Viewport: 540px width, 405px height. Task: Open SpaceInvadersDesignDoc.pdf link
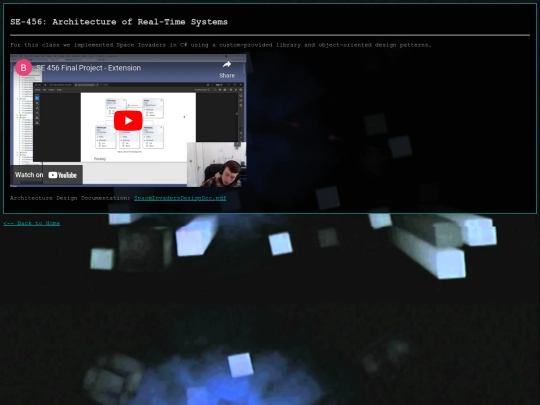tap(180, 198)
